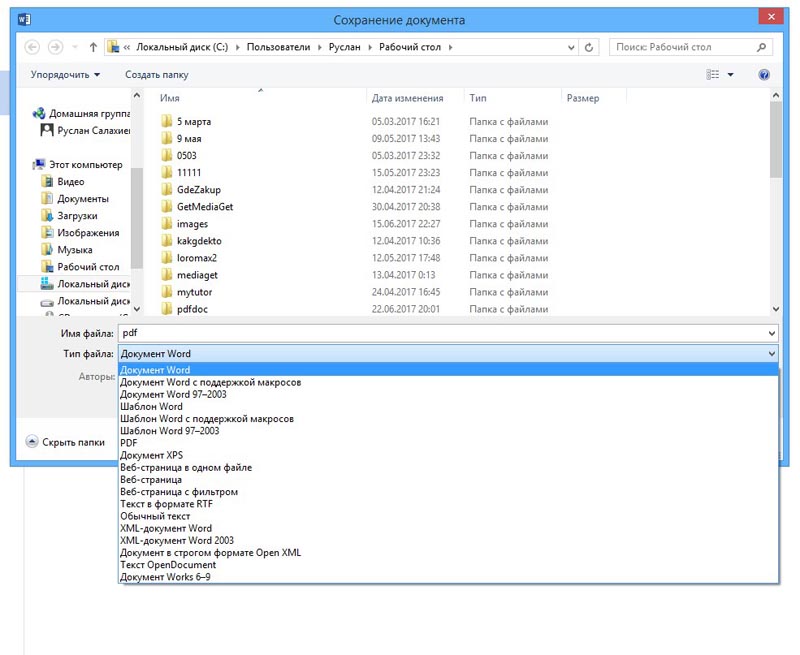This screenshot has height=655, width=800.
Task: Collapse the Тип файла dropdown arrow
Action: pyautogui.click(x=771, y=354)
